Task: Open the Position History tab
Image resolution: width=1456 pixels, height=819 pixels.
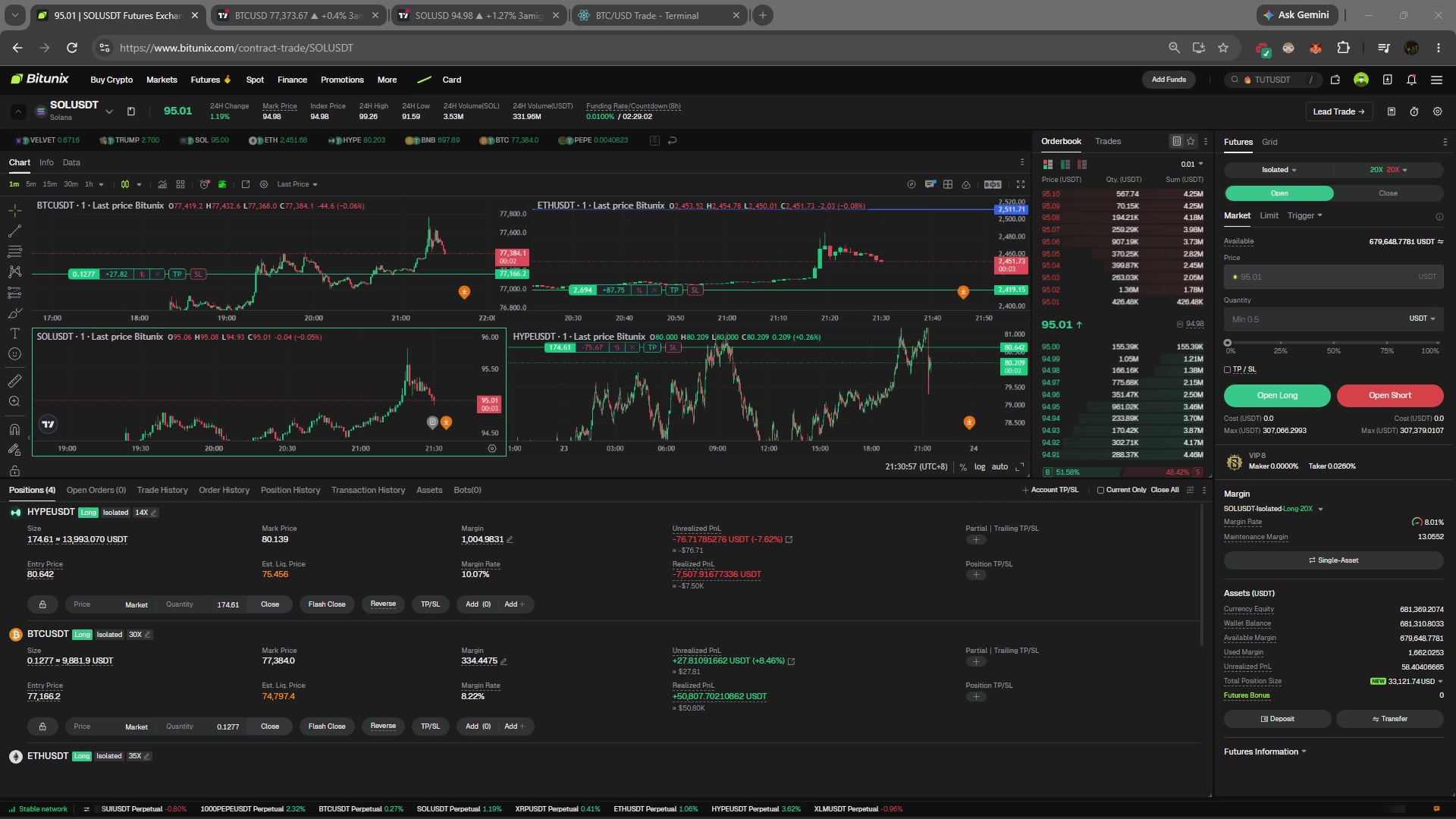Action: pyautogui.click(x=290, y=491)
